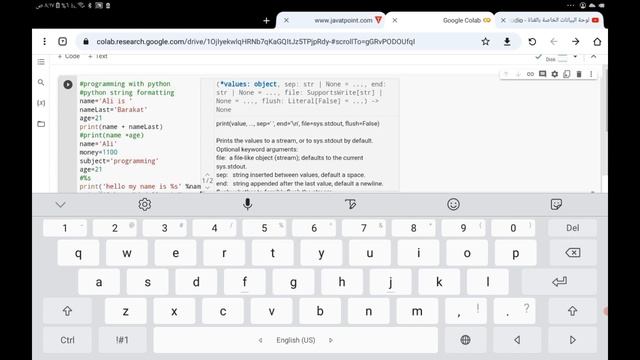Open more cell actions menu
The height and width of the screenshot is (360, 640).
(x=591, y=74)
